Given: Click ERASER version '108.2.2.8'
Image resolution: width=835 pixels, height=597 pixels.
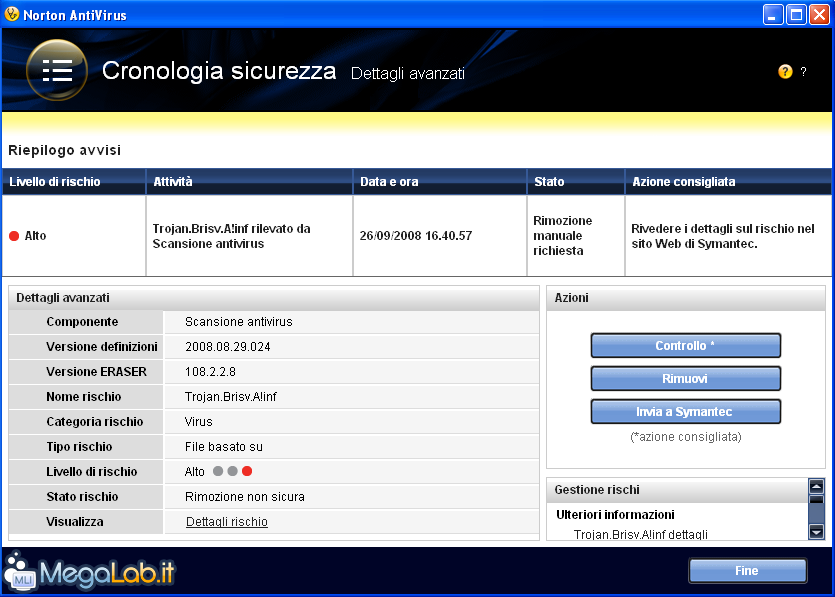Looking at the screenshot, I should pos(210,372).
